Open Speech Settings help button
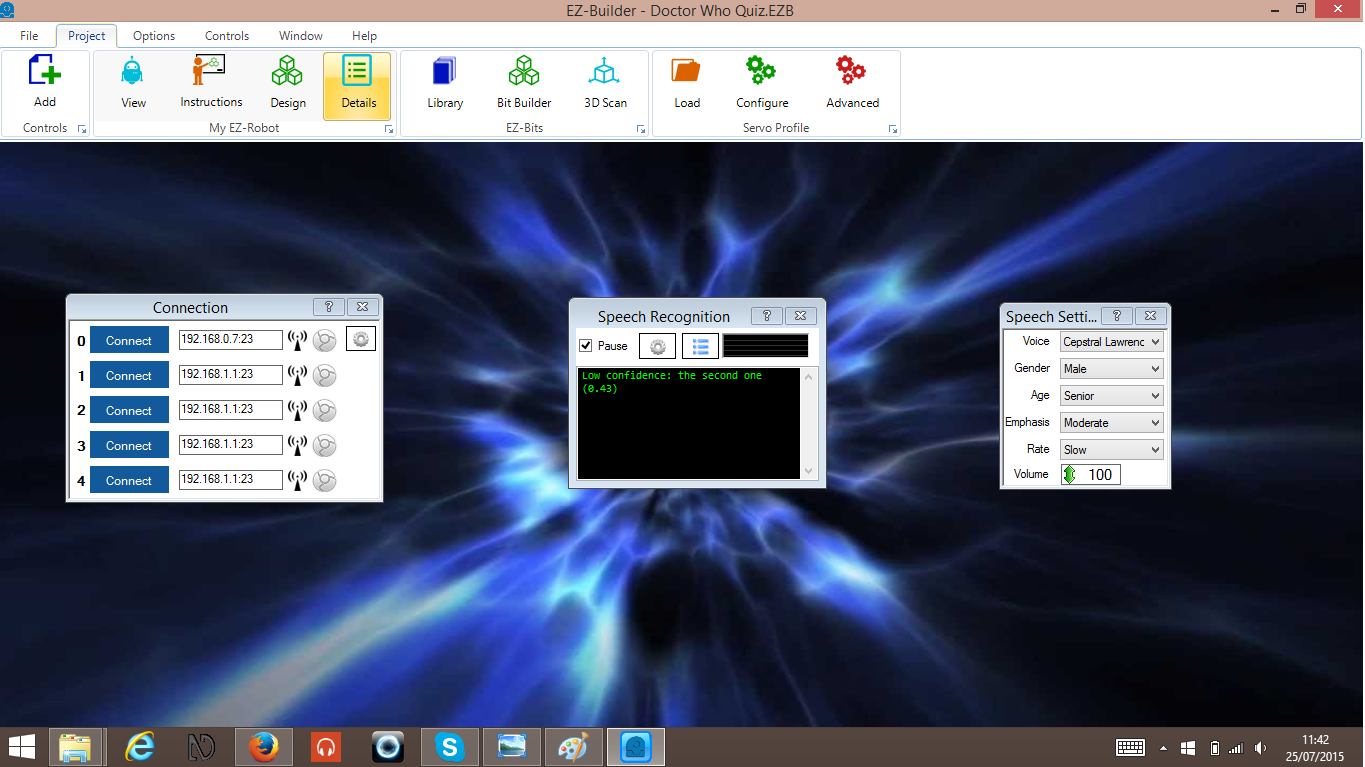Screen dimensions: 1365x767 pyautogui.click(x=1117, y=316)
